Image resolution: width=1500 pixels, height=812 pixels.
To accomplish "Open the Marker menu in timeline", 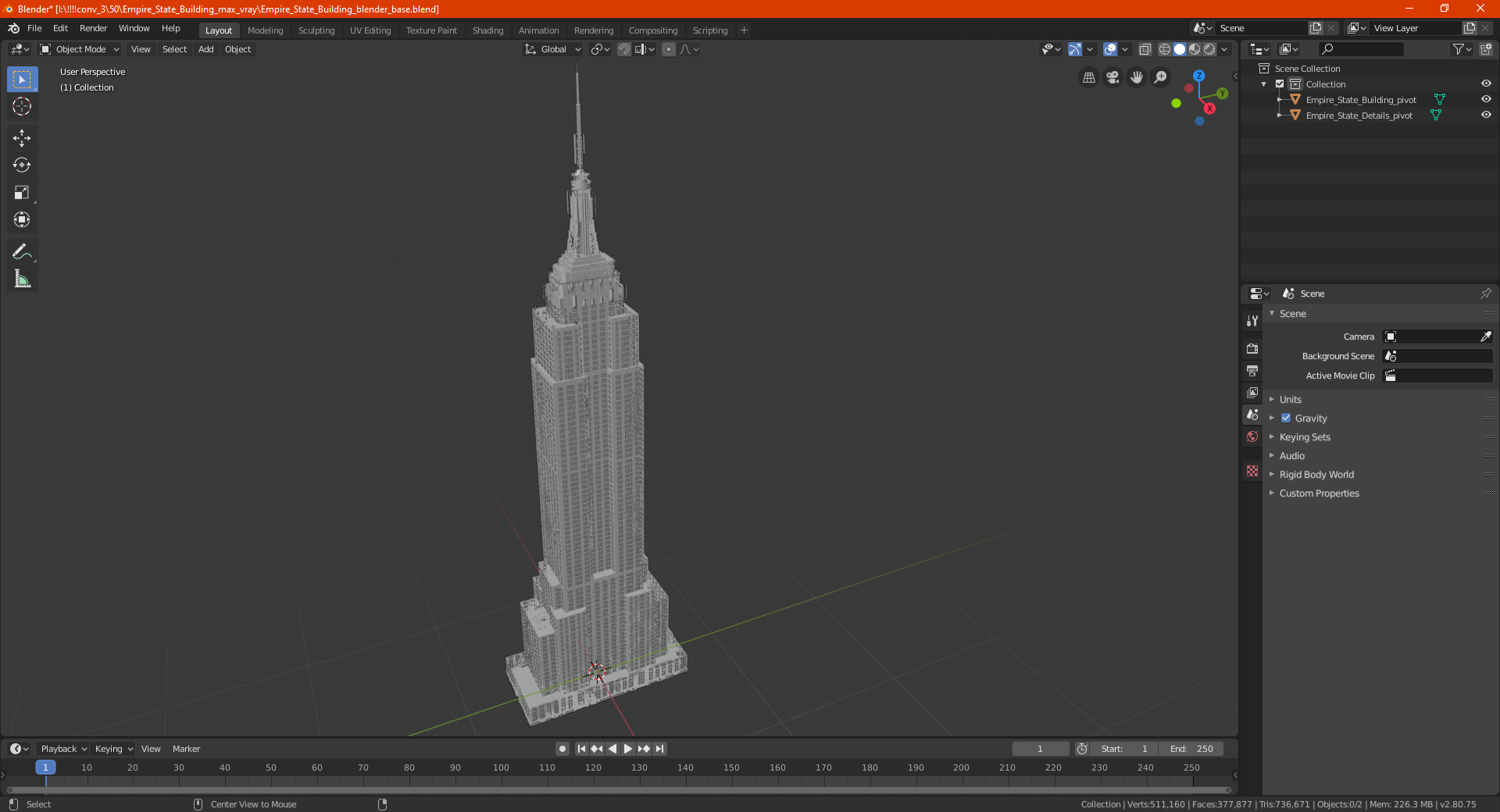I will coord(186,749).
